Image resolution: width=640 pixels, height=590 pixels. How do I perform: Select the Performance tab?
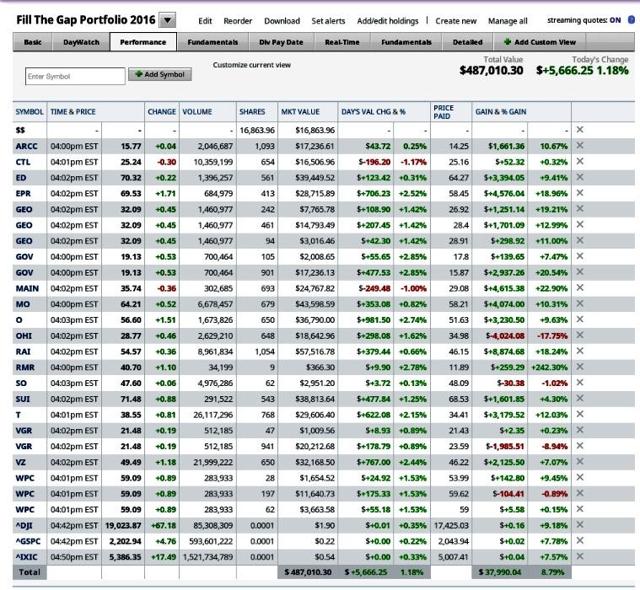click(143, 42)
